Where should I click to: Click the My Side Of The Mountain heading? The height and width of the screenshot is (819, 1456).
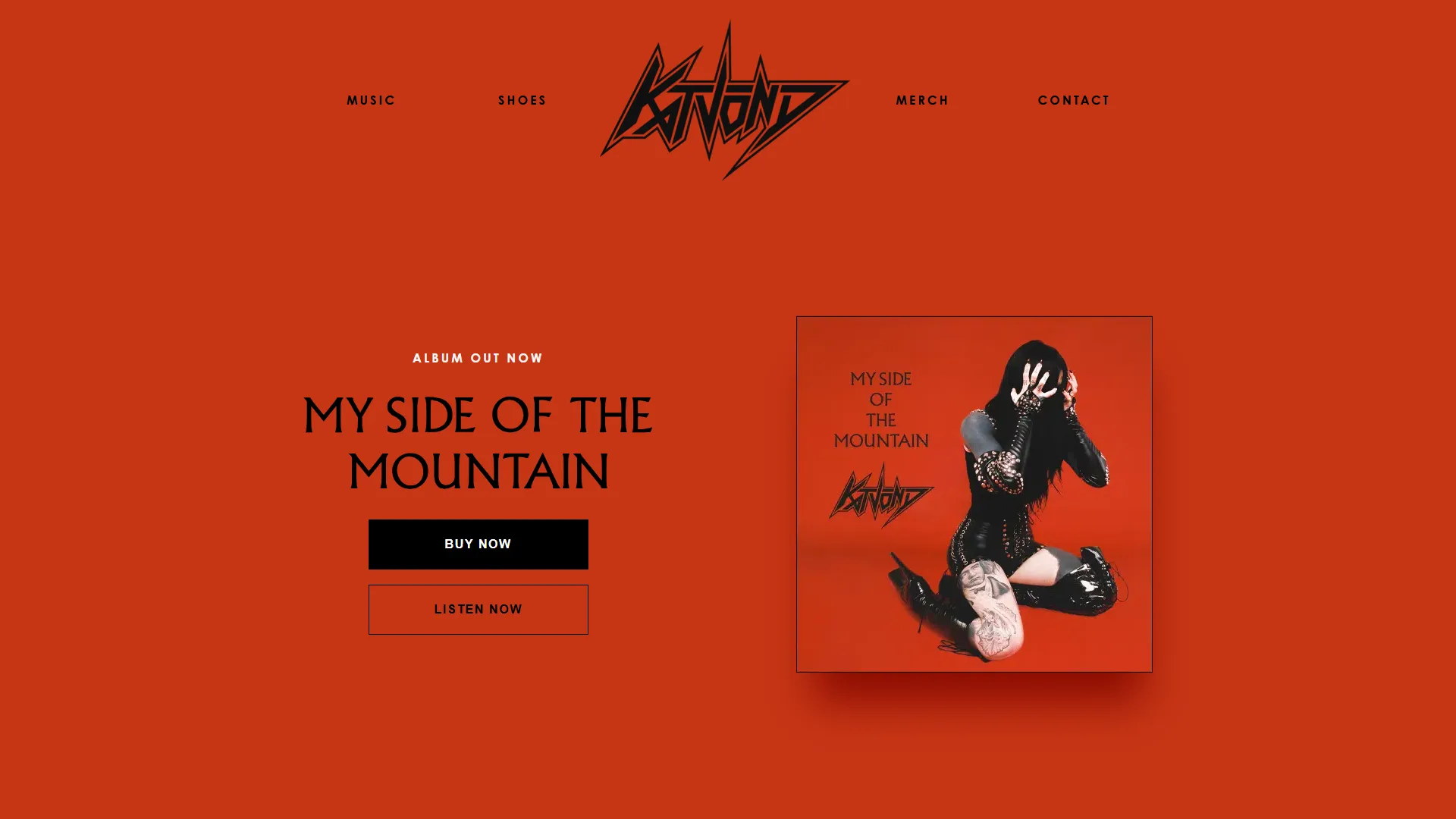[x=478, y=444]
